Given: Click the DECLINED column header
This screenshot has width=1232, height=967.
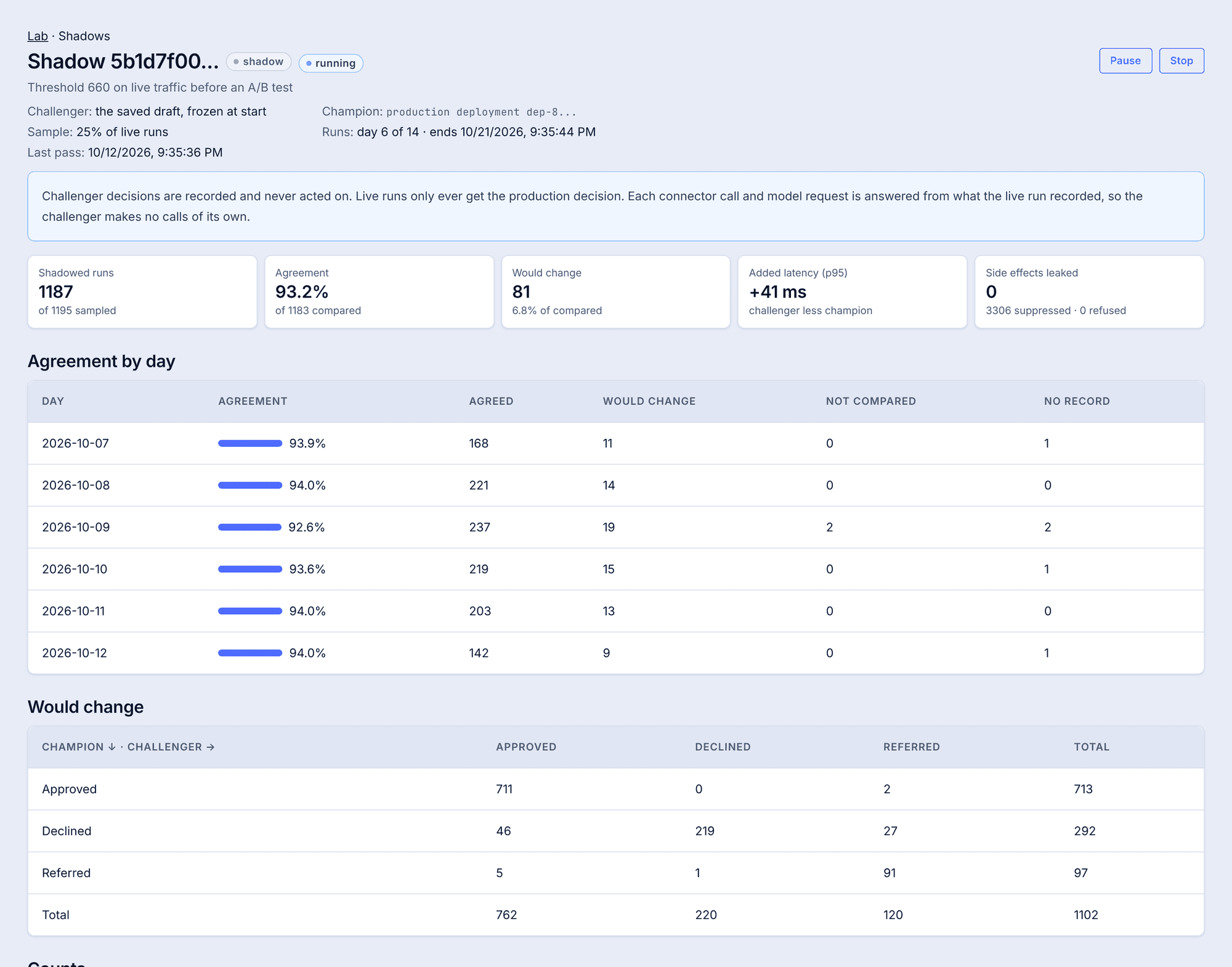Looking at the screenshot, I should [723, 747].
